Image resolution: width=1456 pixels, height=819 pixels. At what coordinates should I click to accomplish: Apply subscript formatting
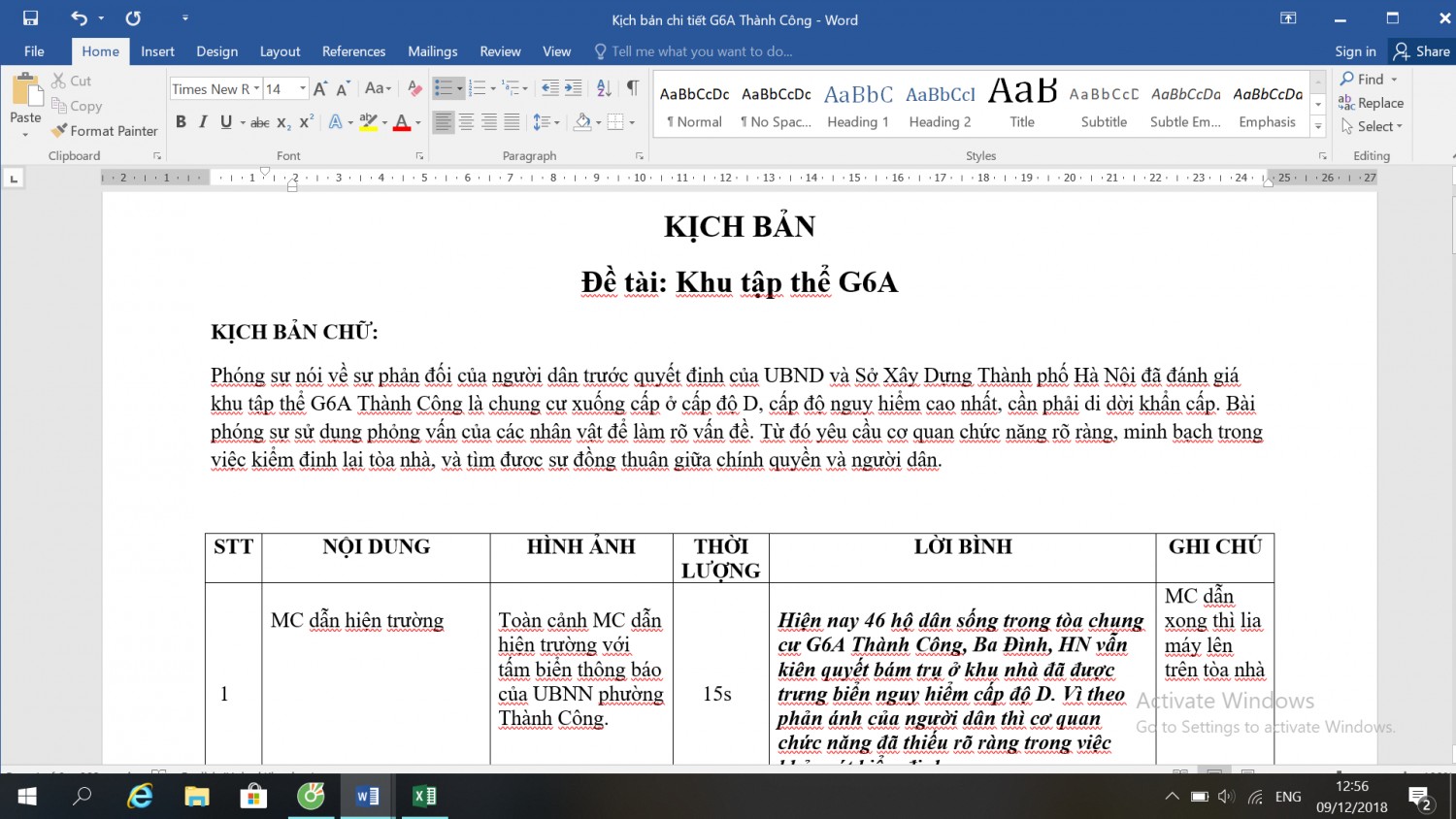[x=283, y=122]
